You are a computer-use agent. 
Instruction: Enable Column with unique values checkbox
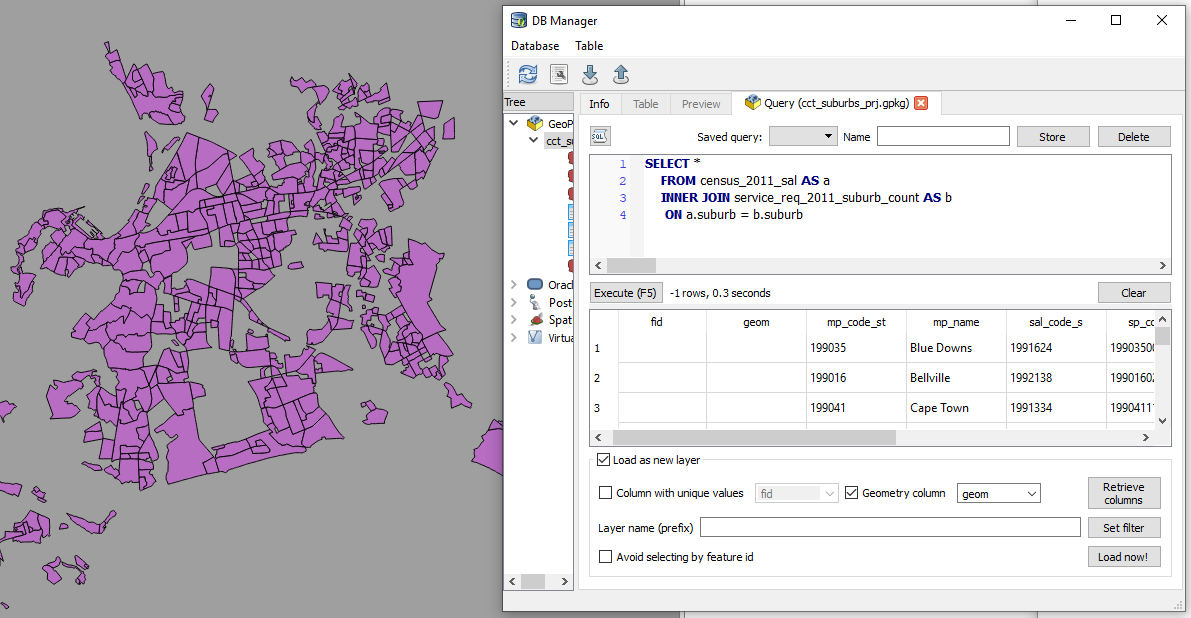605,493
